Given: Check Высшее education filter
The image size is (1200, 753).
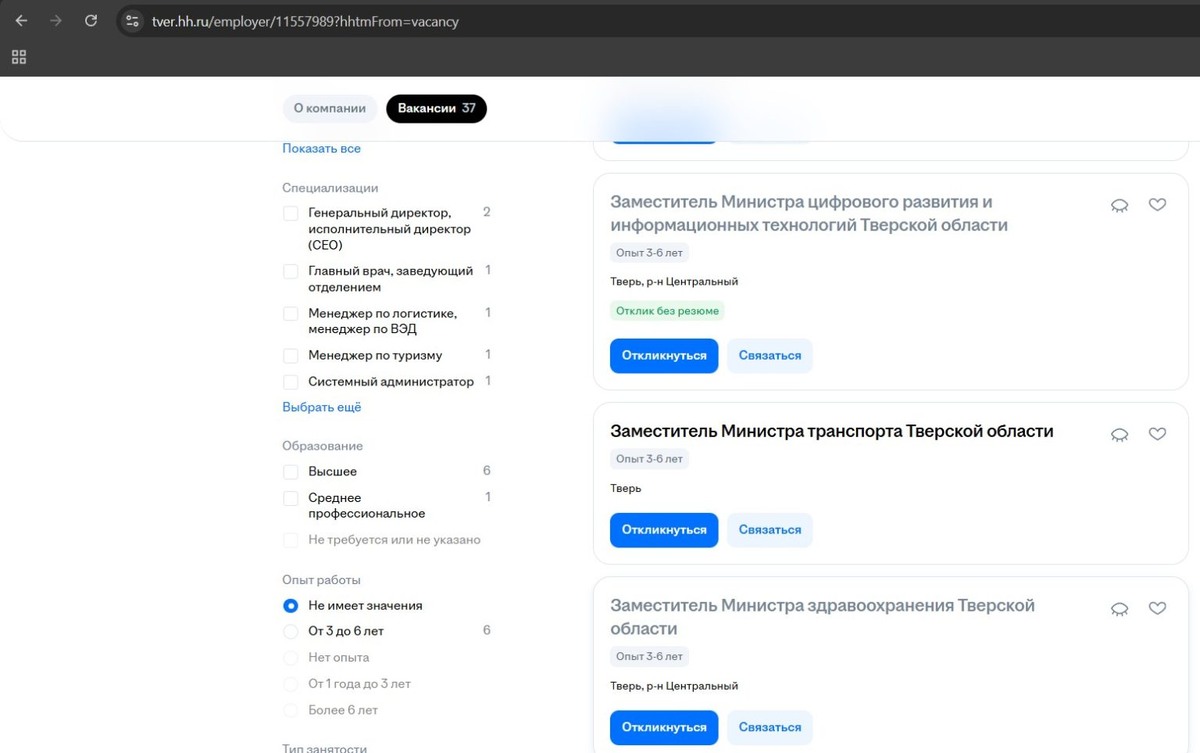Looking at the screenshot, I should 291,471.
